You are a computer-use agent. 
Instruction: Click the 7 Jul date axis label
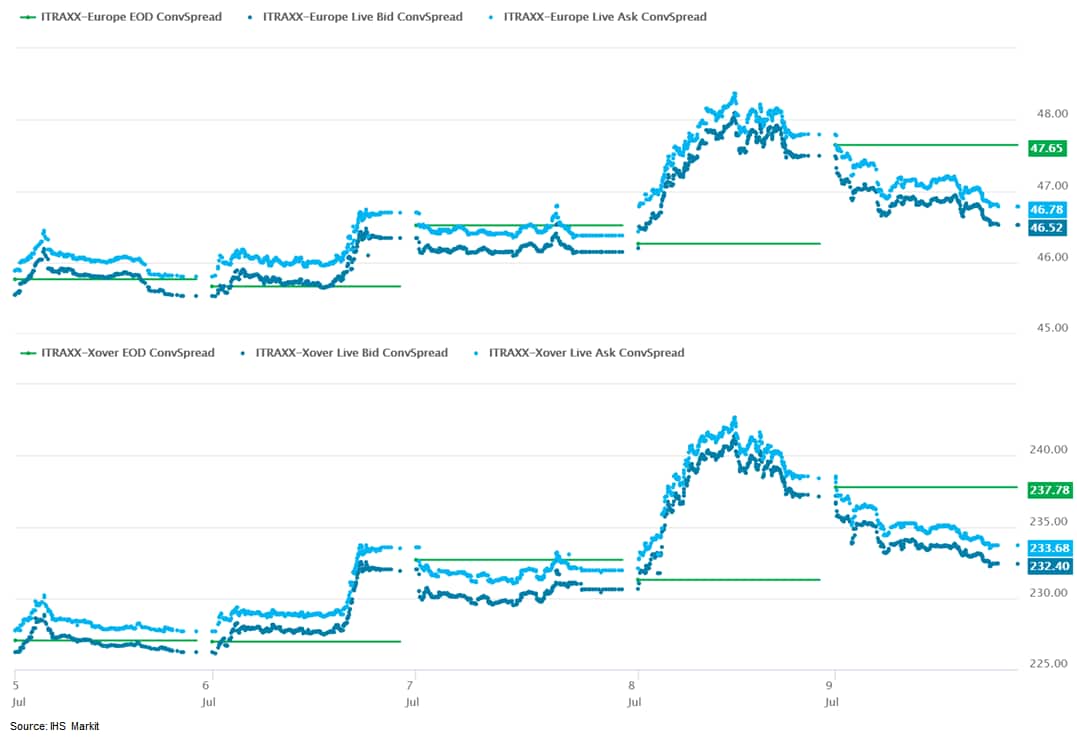pos(412,693)
